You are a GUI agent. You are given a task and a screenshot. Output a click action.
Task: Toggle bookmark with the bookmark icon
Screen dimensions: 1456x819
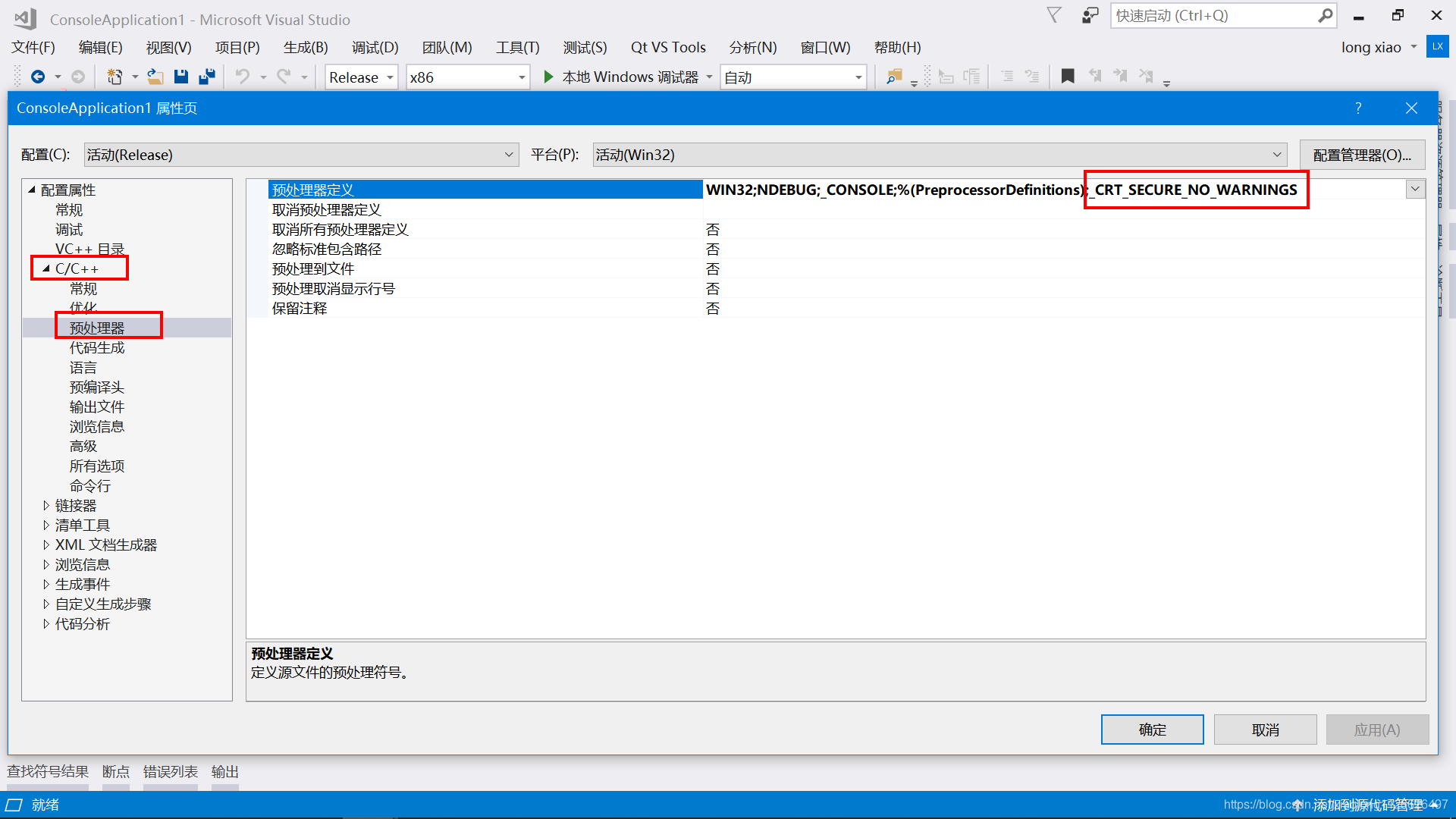pyautogui.click(x=1067, y=77)
